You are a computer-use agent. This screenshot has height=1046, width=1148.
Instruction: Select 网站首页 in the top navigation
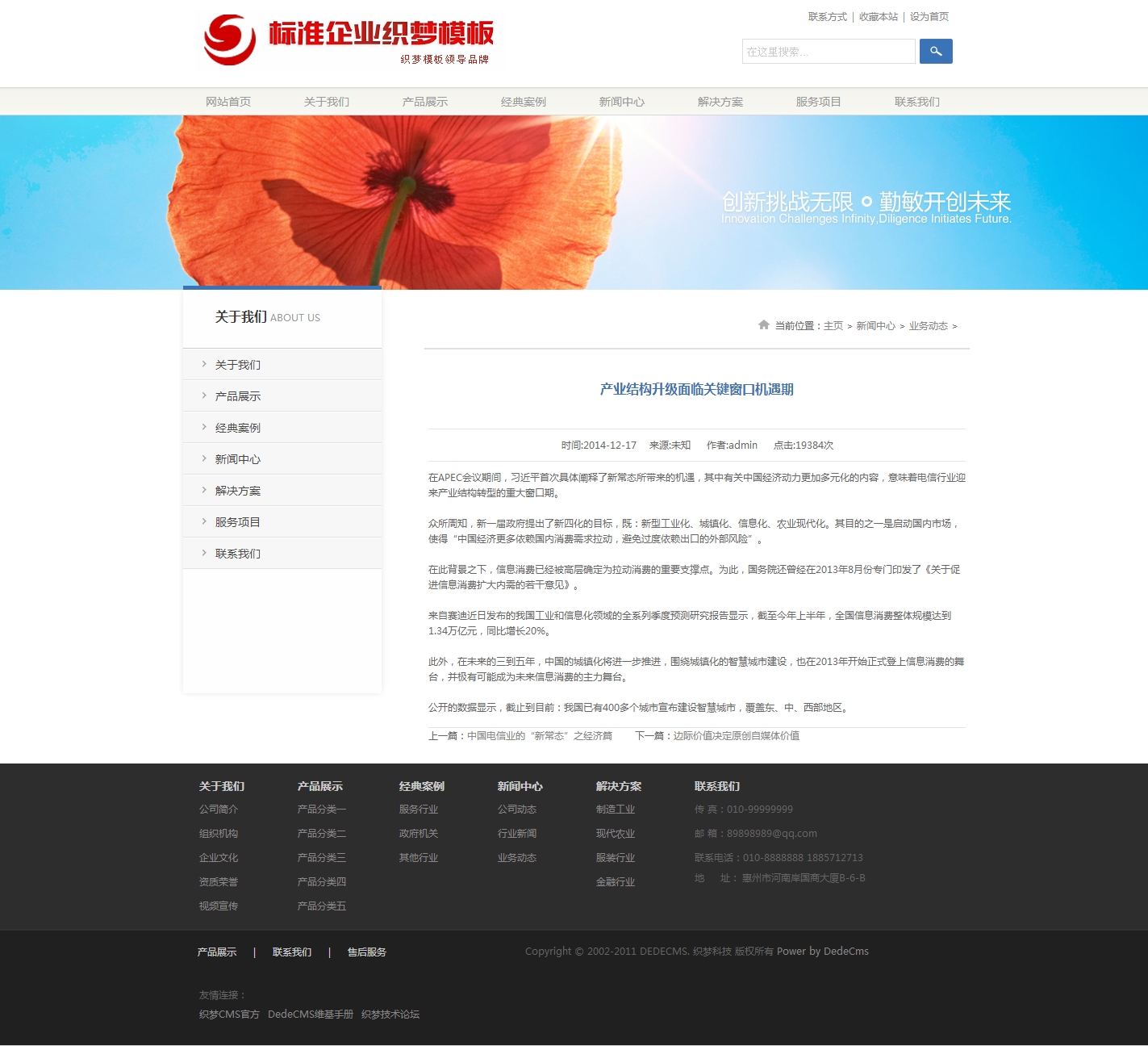[228, 102]
